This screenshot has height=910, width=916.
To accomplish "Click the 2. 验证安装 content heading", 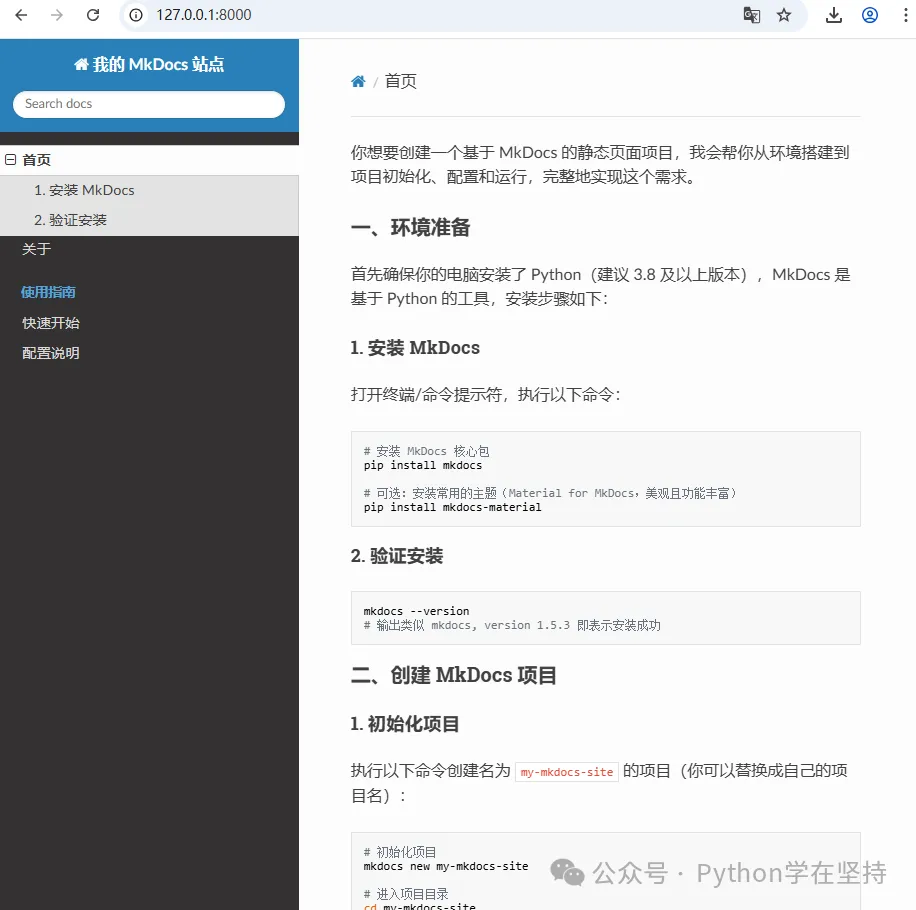I will click(397, 556).
